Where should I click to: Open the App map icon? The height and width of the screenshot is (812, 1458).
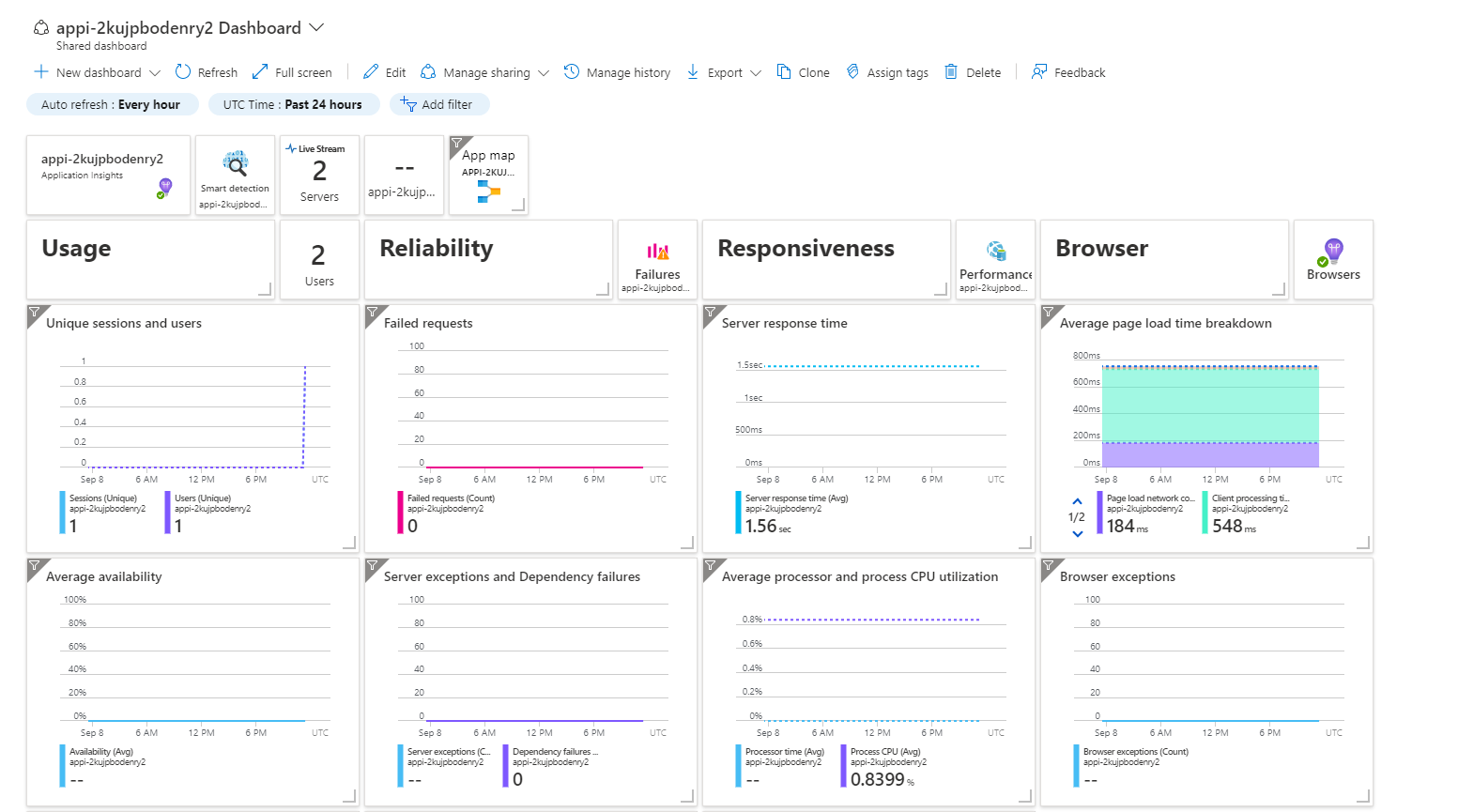point(489,192)
